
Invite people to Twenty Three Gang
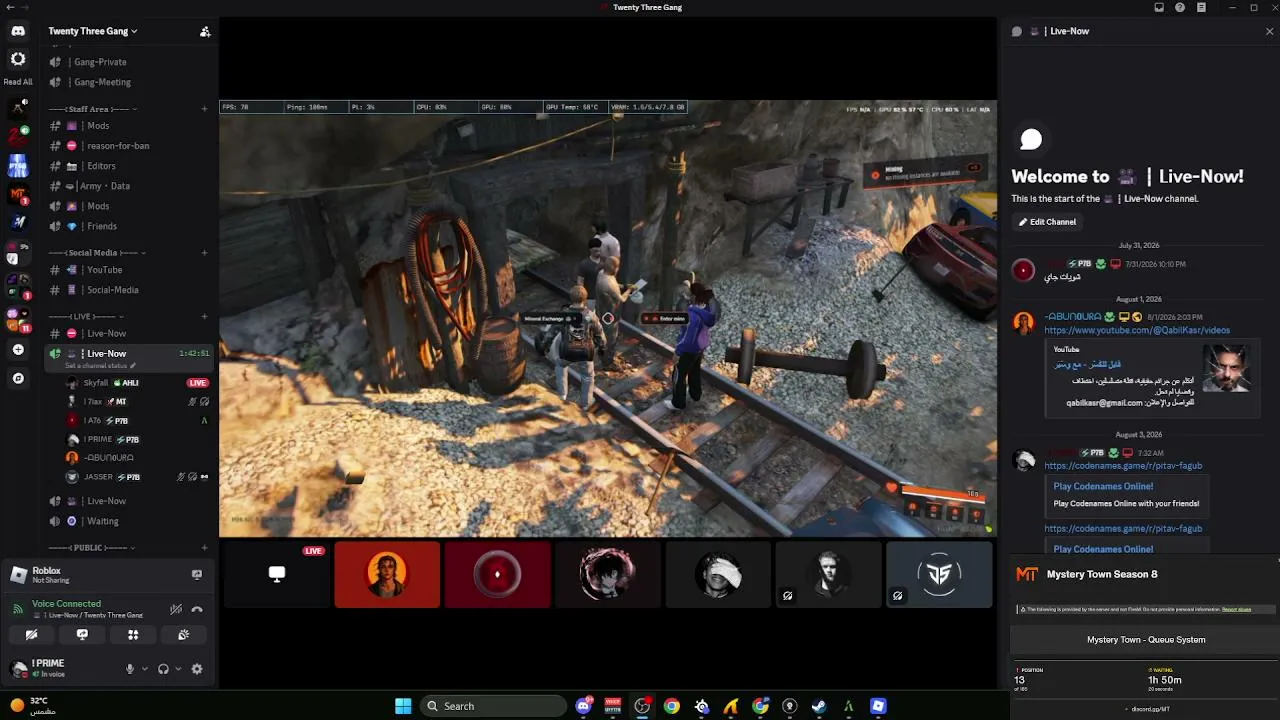pyautogui.click(x=205, y=32)
